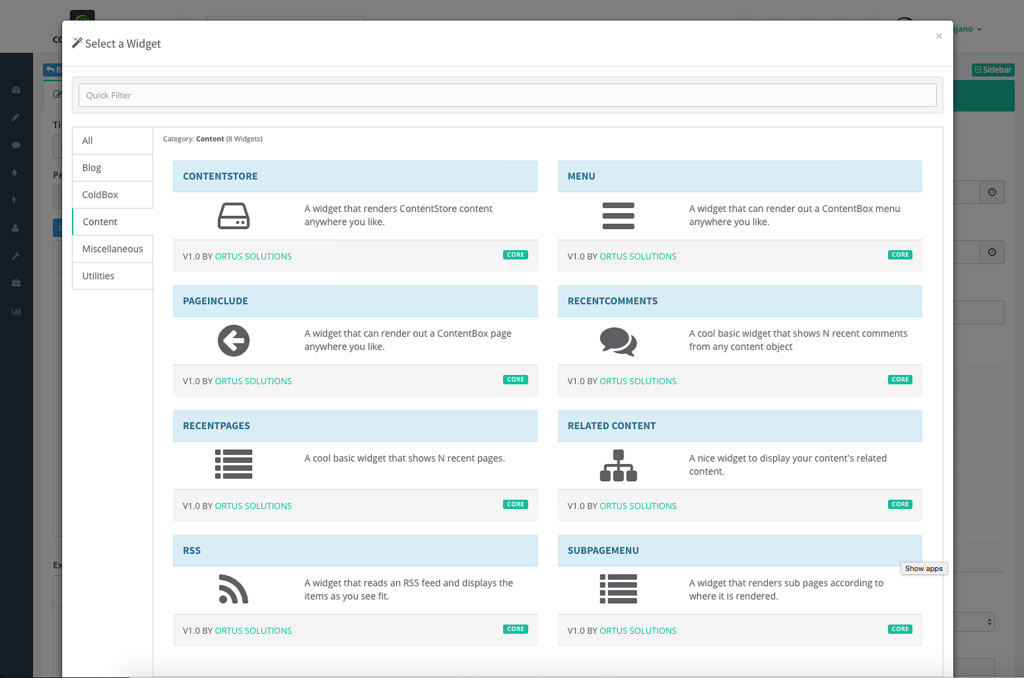Close the Select a Widget dialog
Viewport: 1024px width, 678px height.
(x=938, y=36)
